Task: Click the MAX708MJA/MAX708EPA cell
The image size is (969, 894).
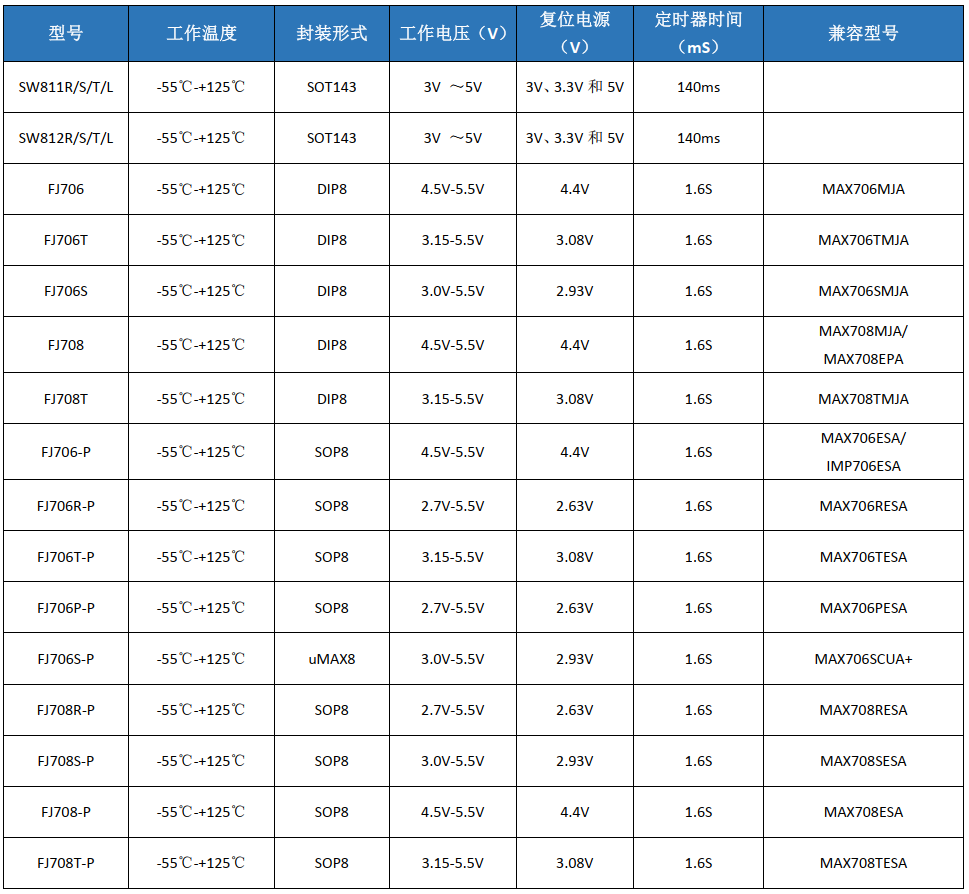Action: click(x=863, y=345)
